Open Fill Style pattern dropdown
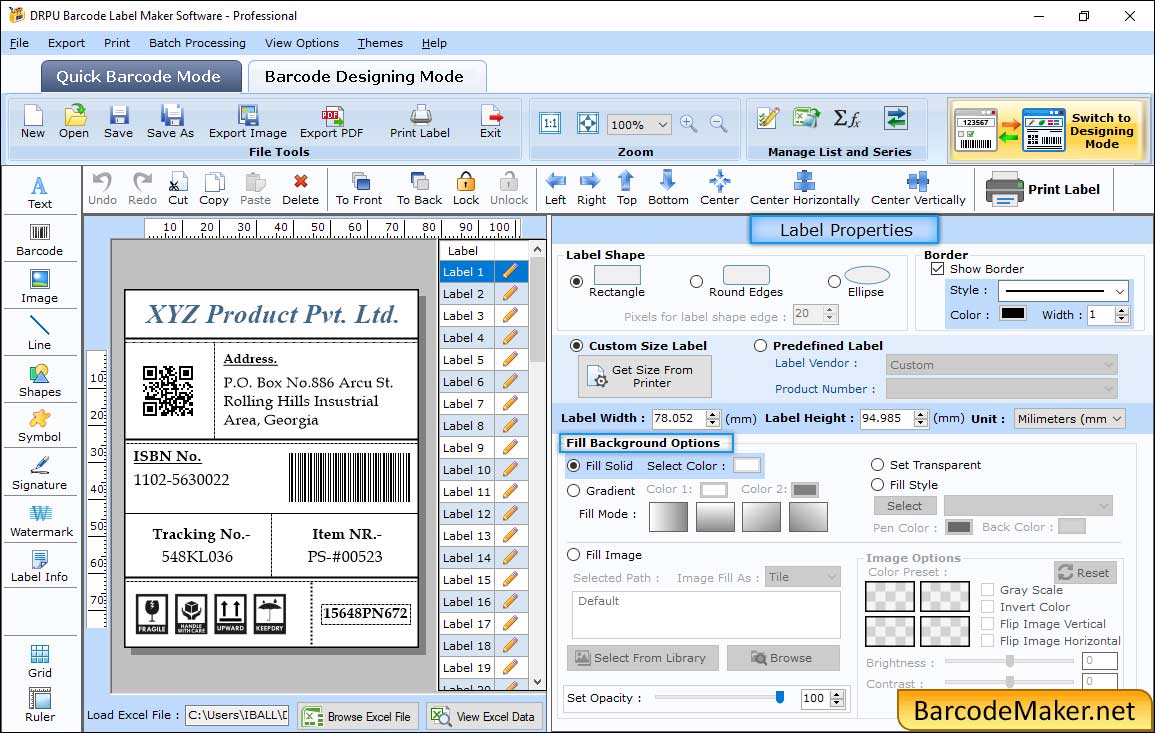Image resolution: width=1155 pixels, height=733 pixels. tap(1028, 505)
